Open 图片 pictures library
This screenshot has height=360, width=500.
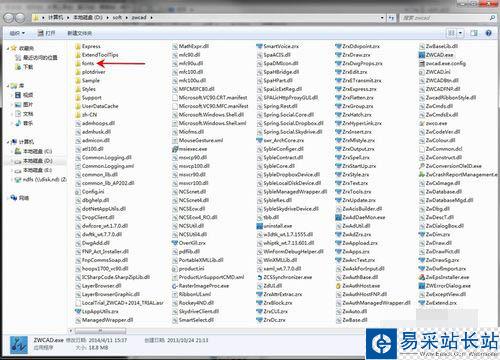tap(24, 104)
